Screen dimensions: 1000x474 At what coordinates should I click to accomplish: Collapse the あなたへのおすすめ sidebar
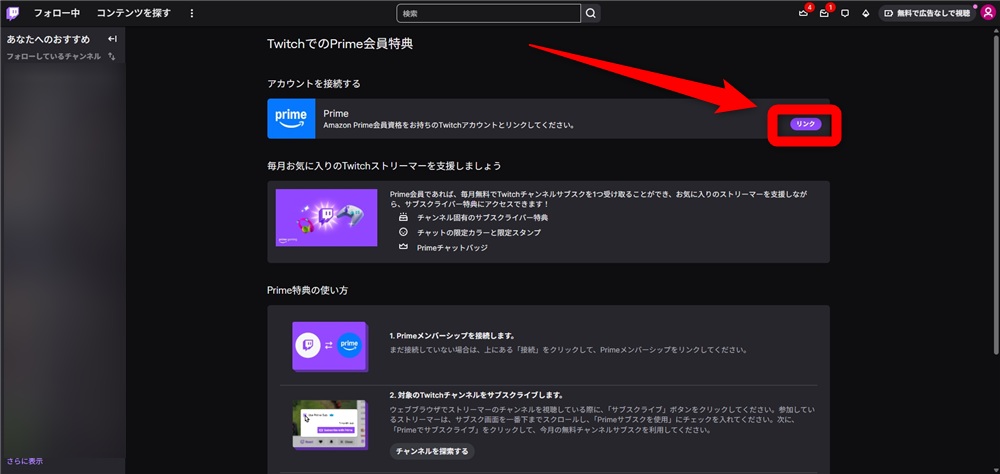(112, 39)
